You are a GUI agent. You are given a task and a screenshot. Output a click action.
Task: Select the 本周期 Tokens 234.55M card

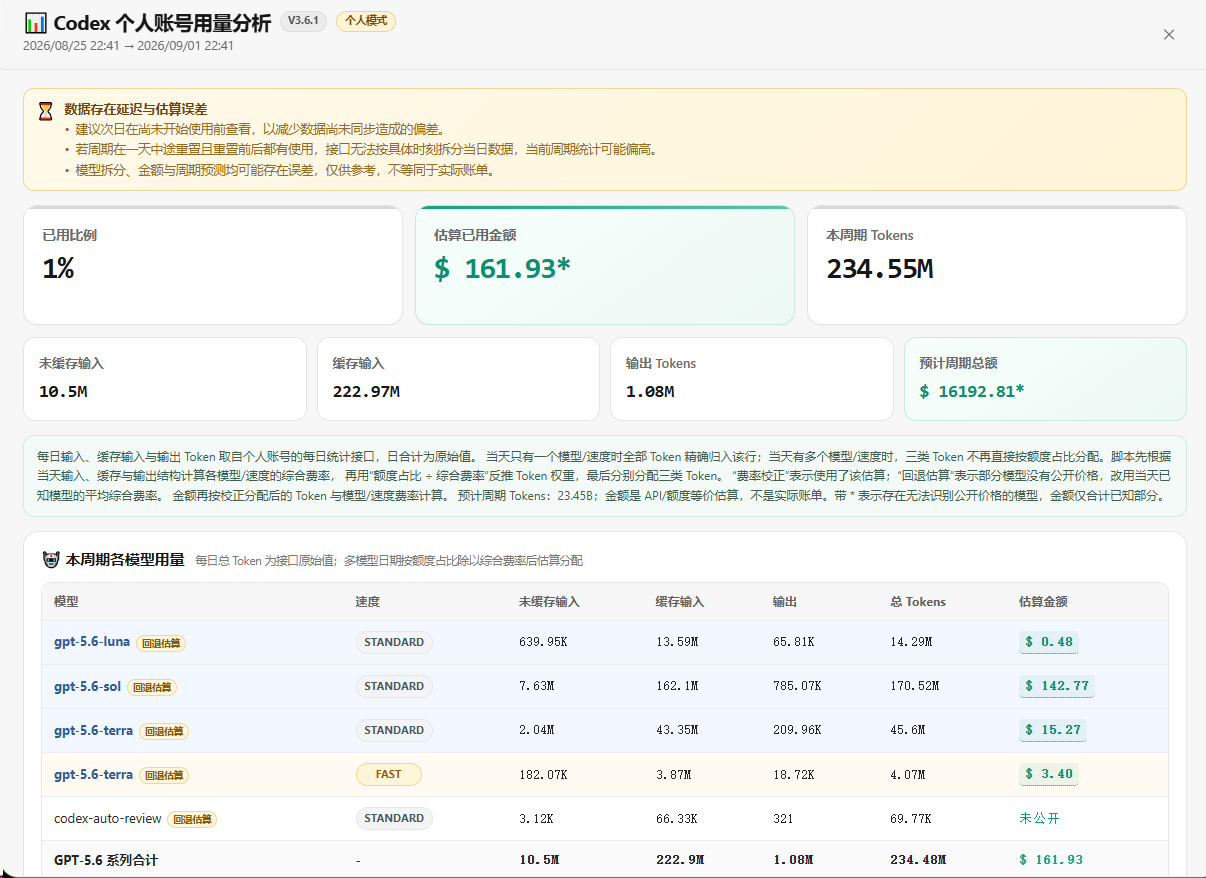[x=997, y=265]
